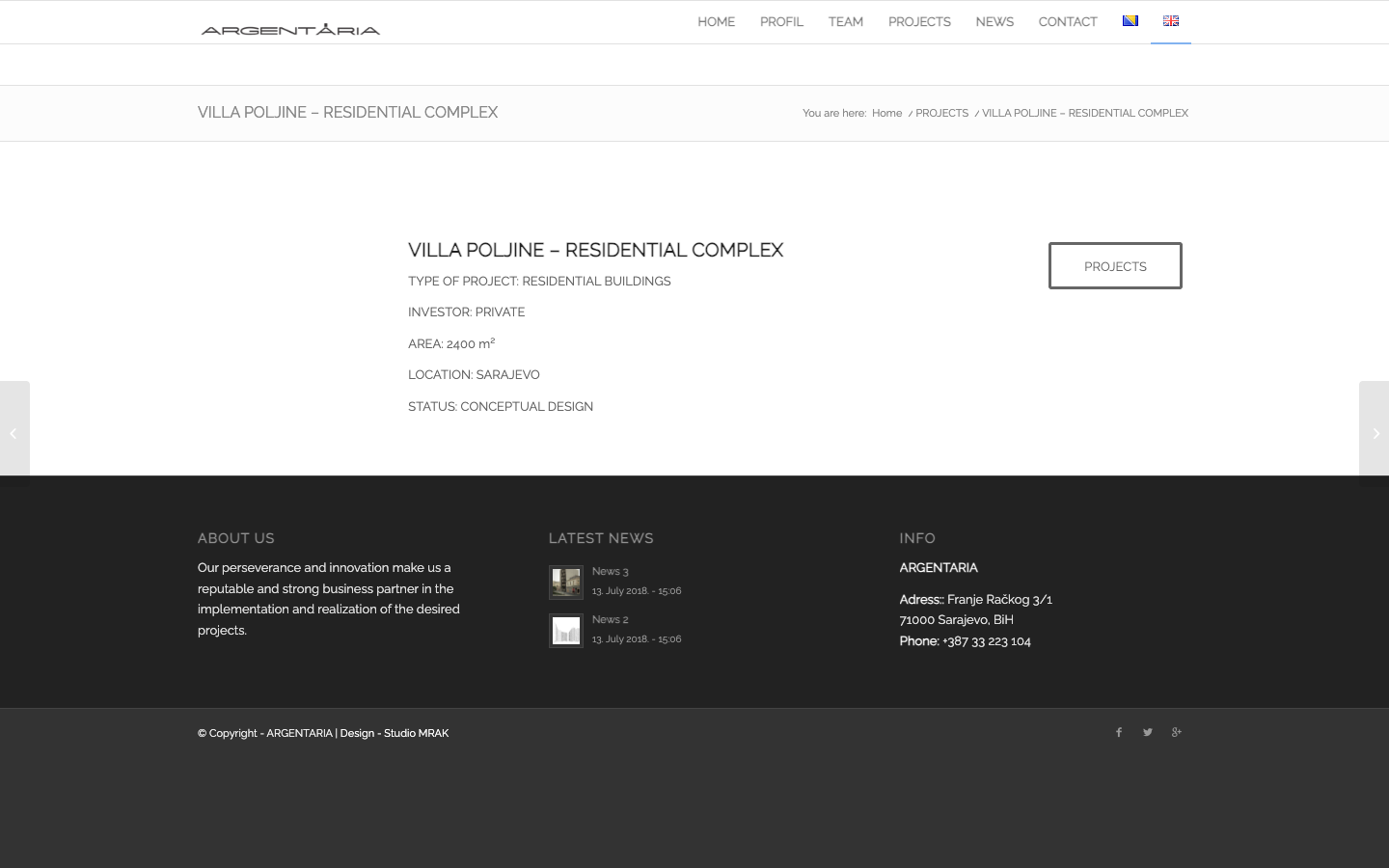Open the News 2 article link
The image size is (1389, 868).
(x=610, y=619)
